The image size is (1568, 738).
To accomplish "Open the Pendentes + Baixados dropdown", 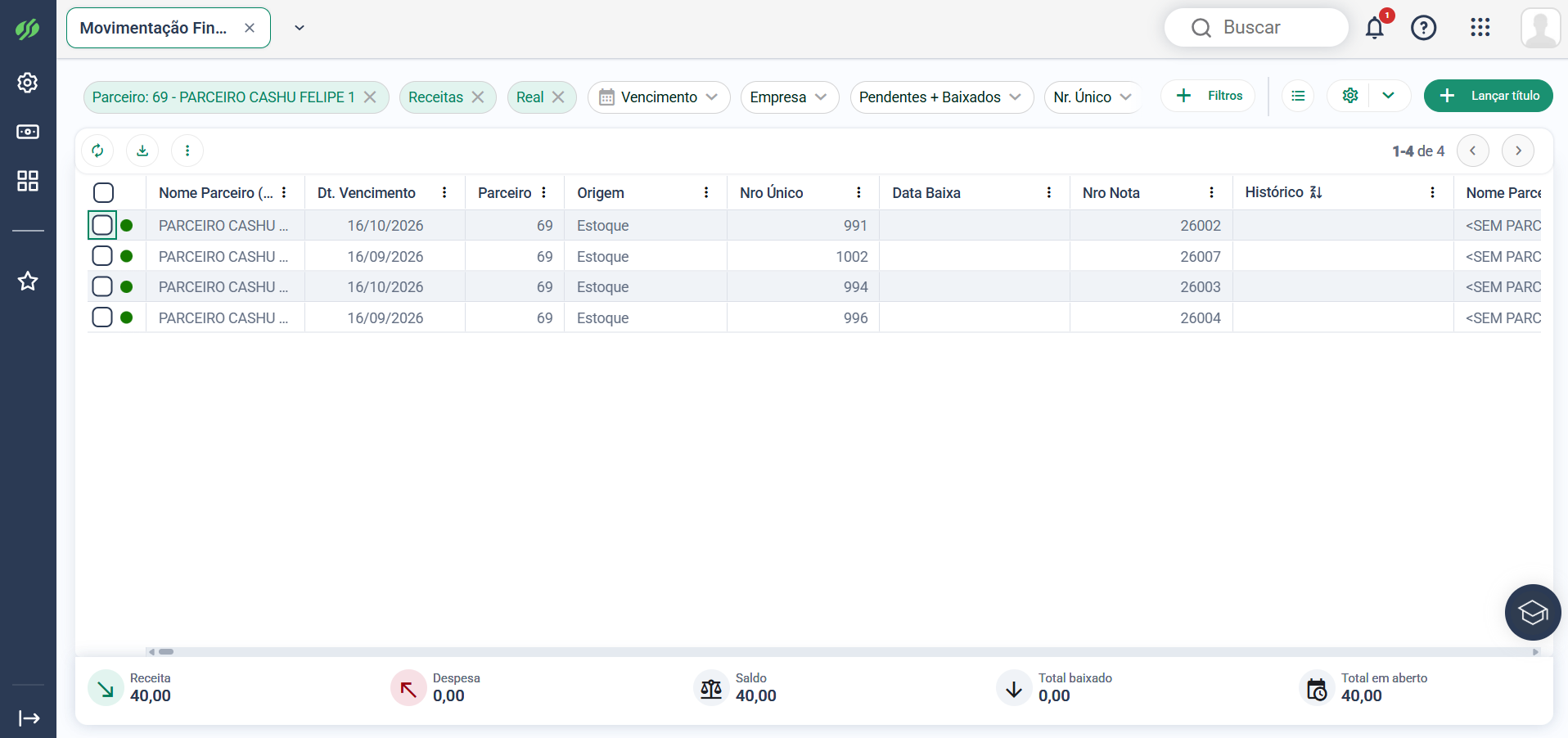I will click(x=942, y=97).
